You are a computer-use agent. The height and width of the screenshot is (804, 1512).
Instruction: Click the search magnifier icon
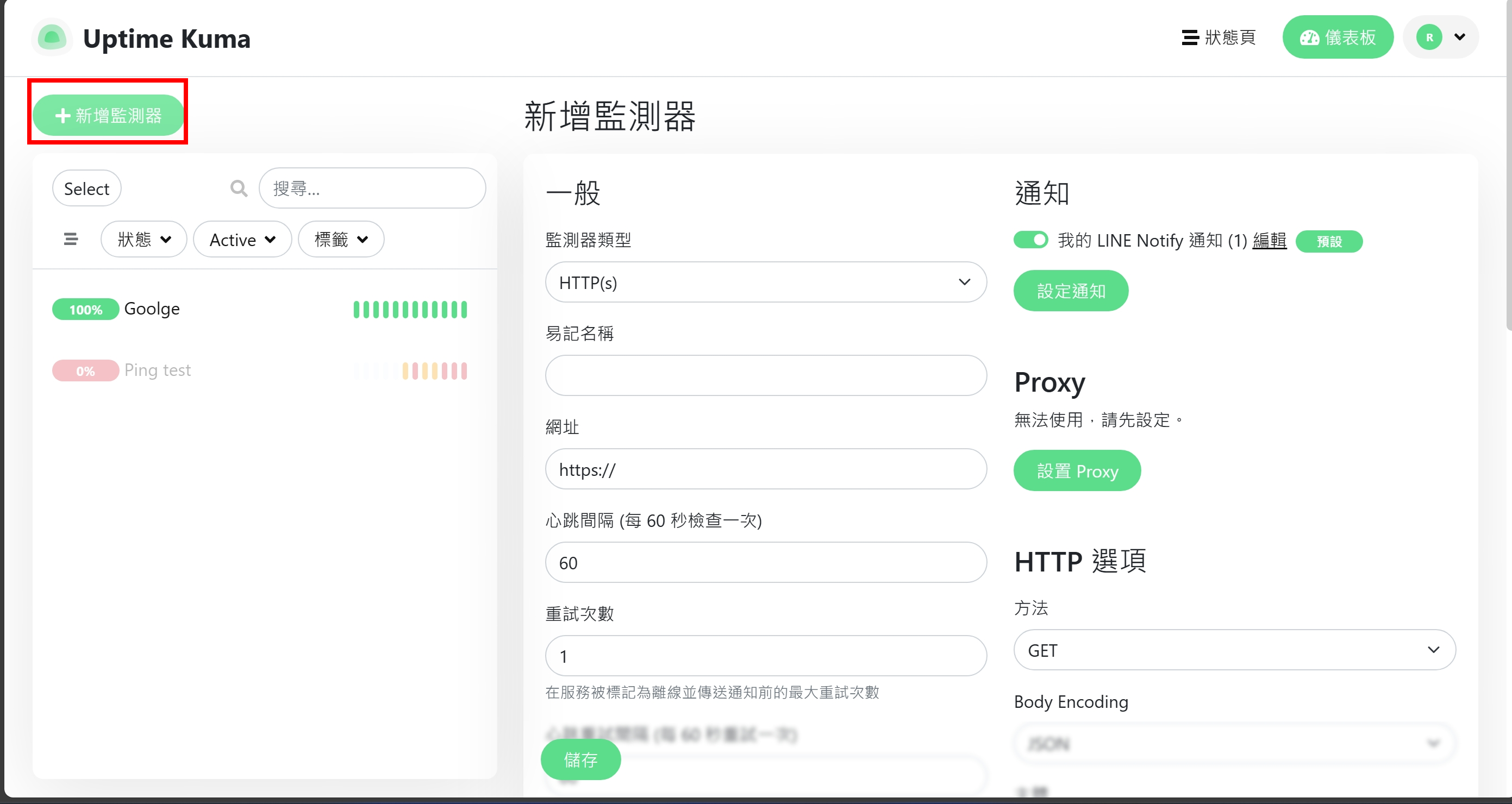(238, 189)
